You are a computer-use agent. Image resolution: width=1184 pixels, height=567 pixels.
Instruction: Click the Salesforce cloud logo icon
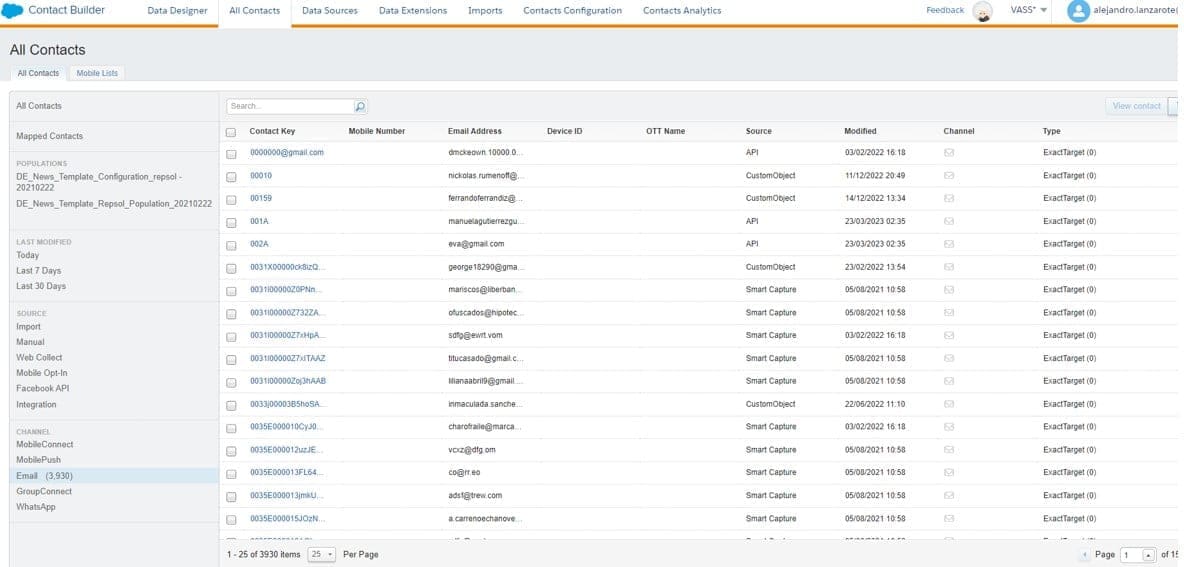[13, 11]
